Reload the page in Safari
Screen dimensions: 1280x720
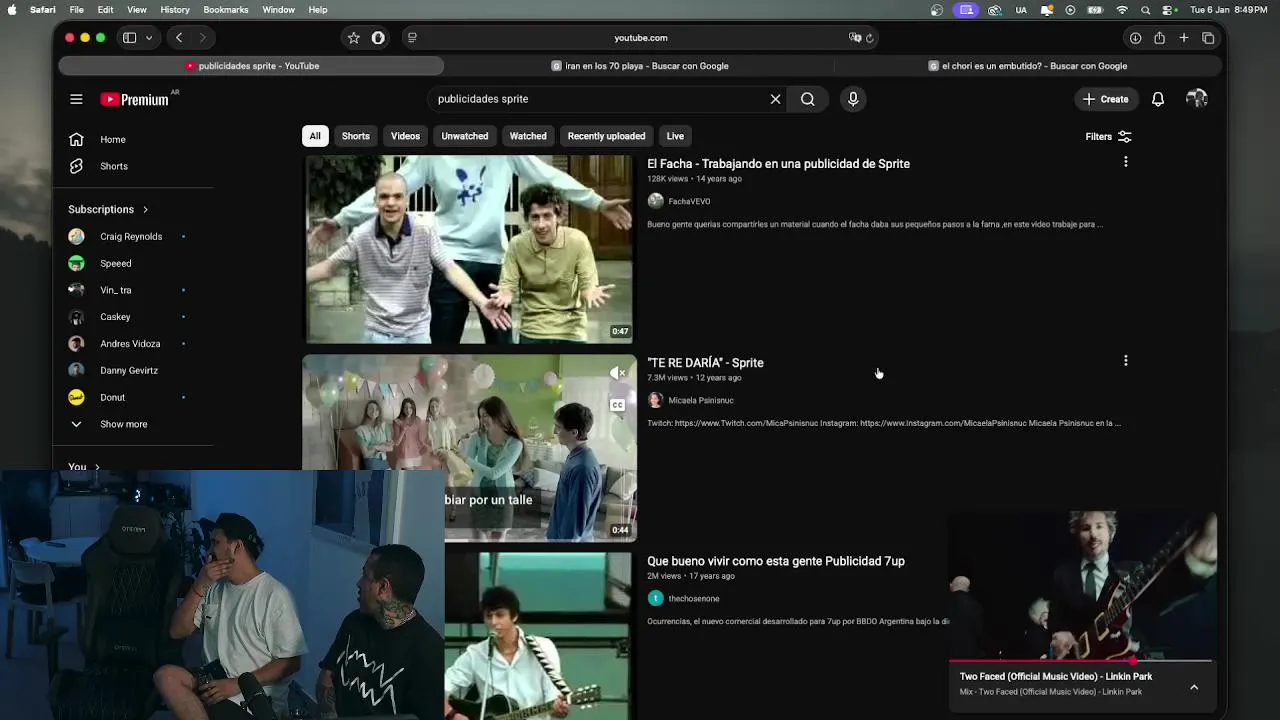point(870,38)
